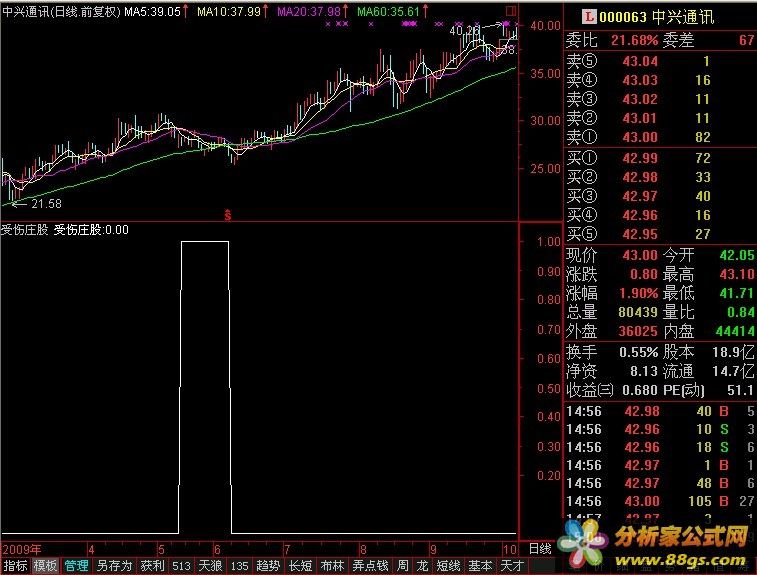Switch to the 天狼 template
Screen dimensions: 757x575
click(210, 565)
